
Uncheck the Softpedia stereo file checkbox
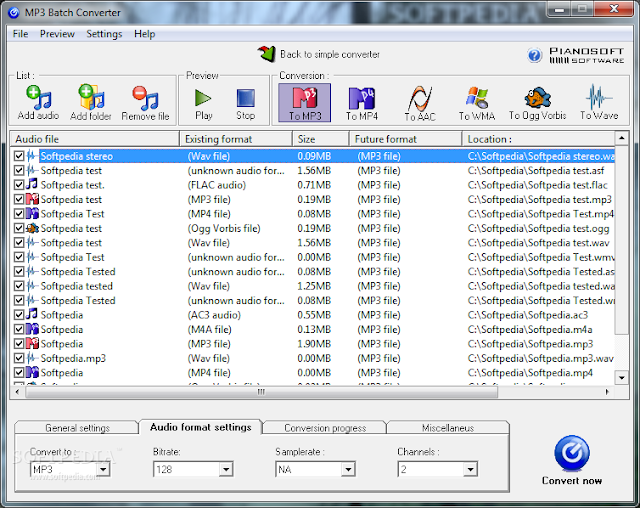click(x=19, y=156)
